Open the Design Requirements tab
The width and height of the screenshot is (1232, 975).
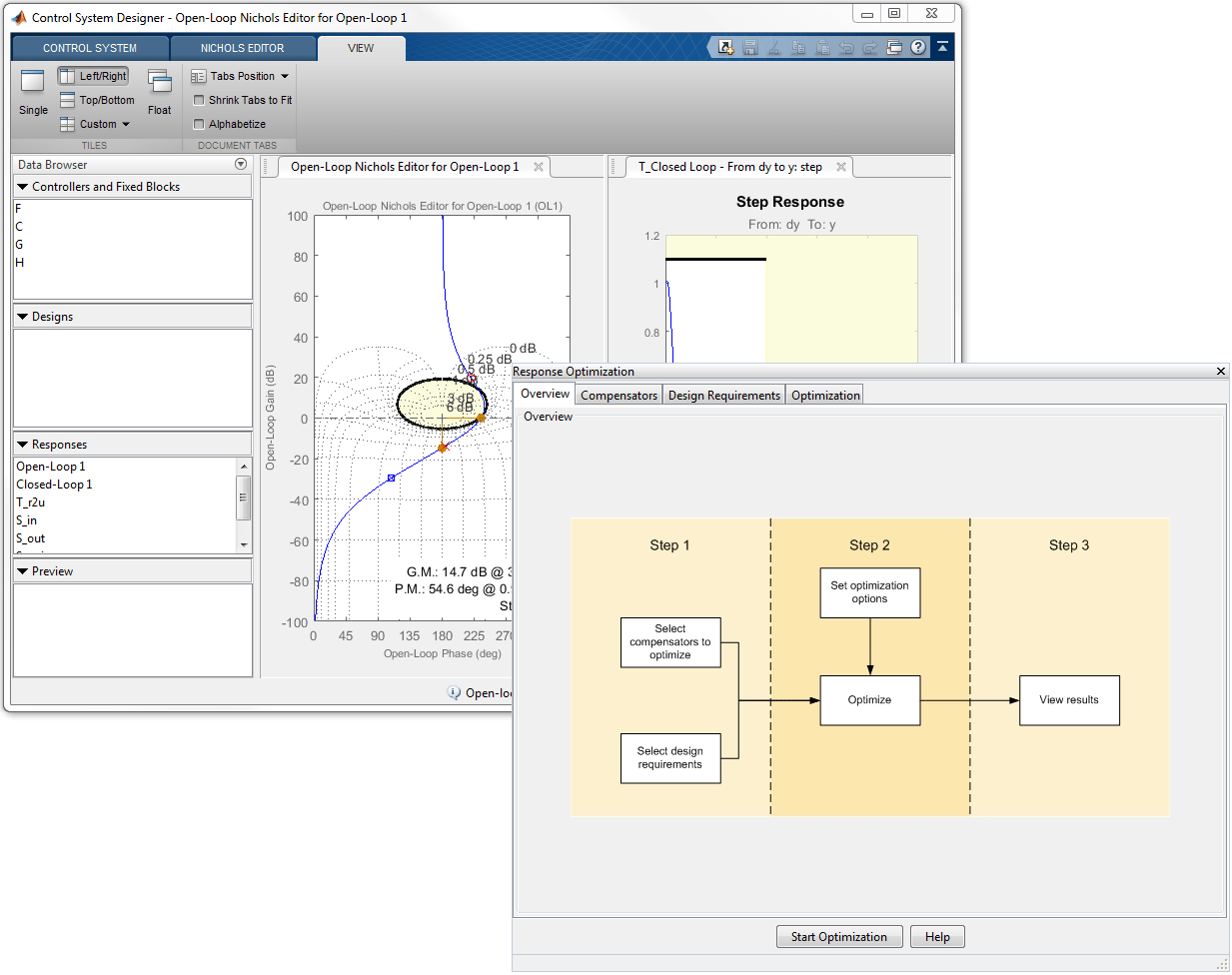point(724,396)
